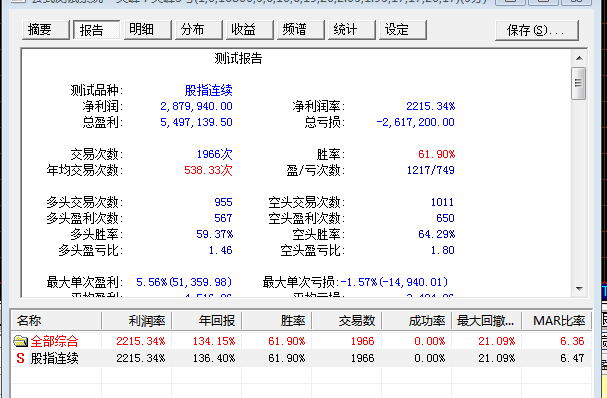Switch to the 摘要 tab
The image size is (607, 398).
(46, 30)
